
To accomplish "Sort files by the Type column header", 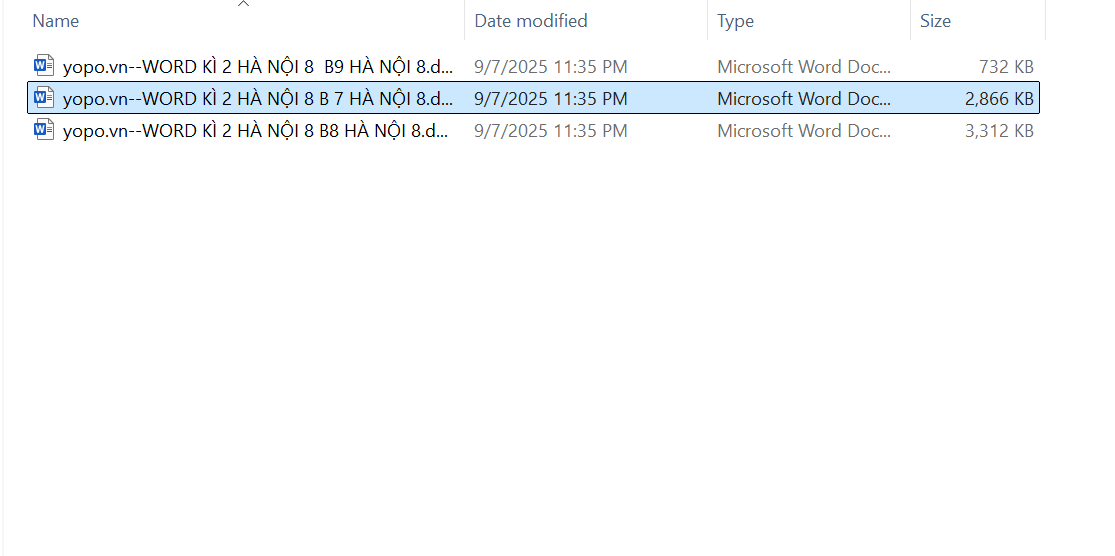I will click(735, 21).
